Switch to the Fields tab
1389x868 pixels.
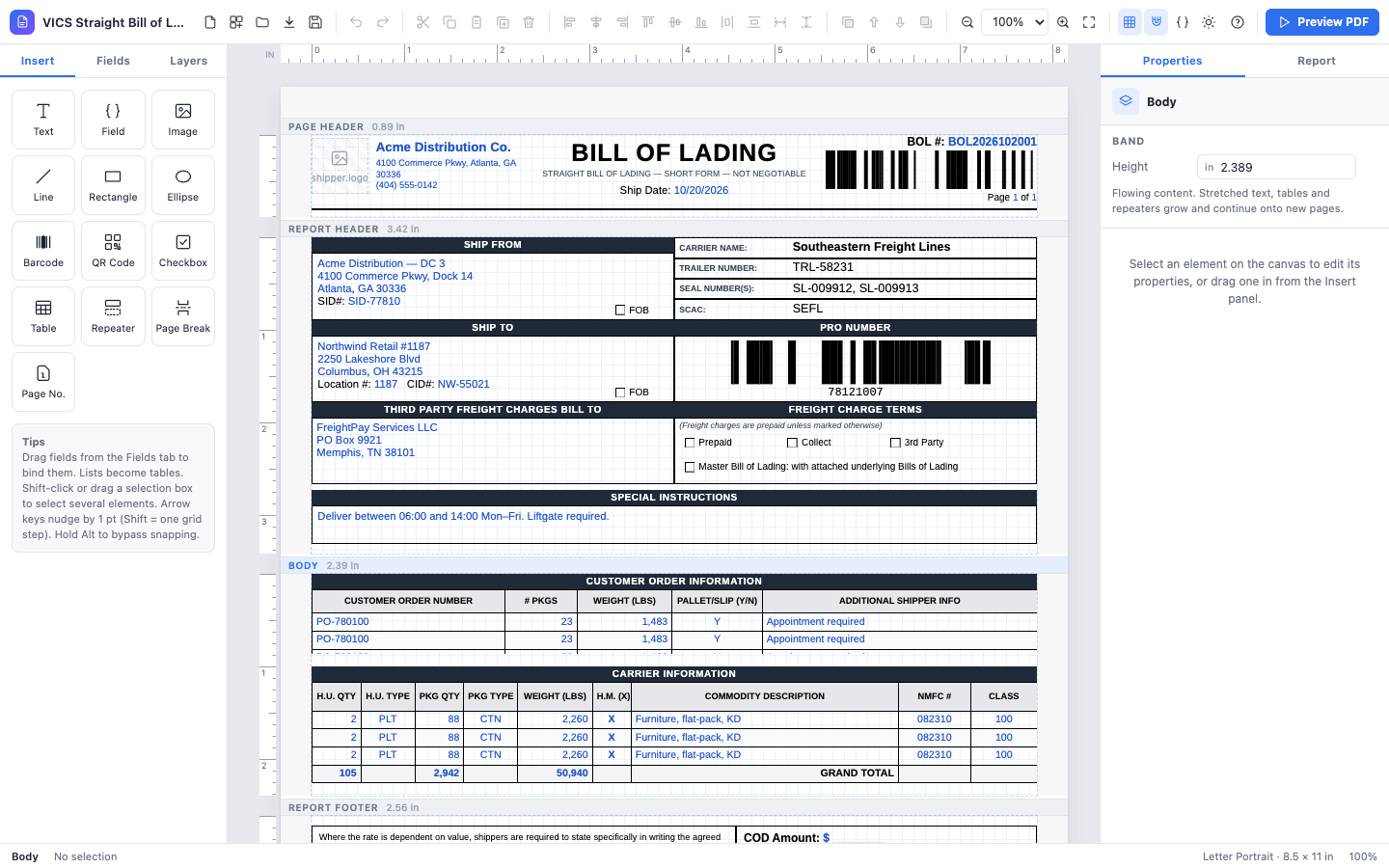(x=113, y=61)
